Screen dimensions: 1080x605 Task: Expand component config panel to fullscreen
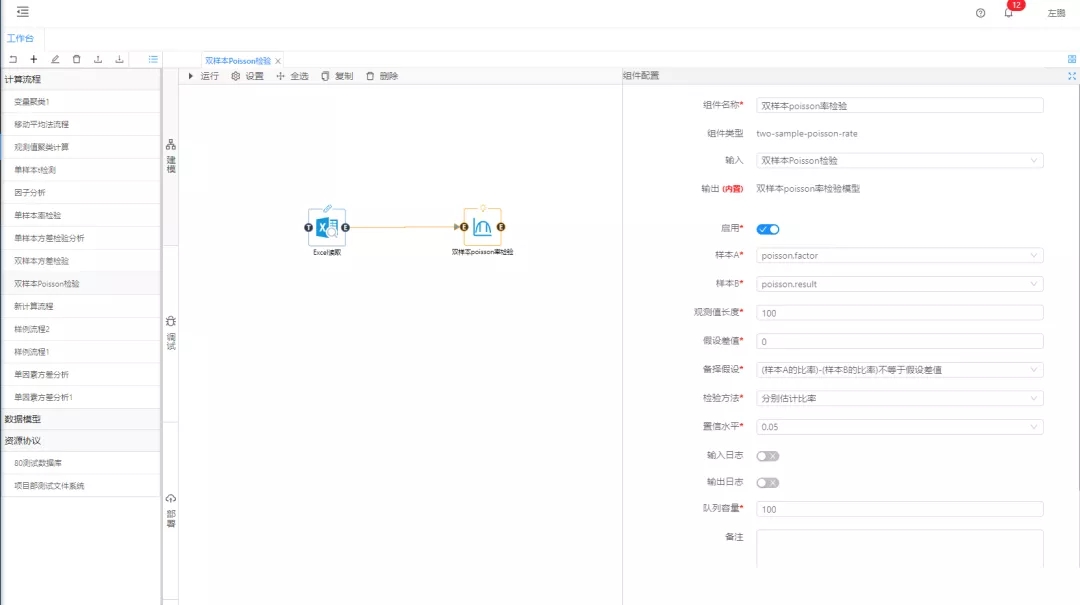[x=1072, y=76]
